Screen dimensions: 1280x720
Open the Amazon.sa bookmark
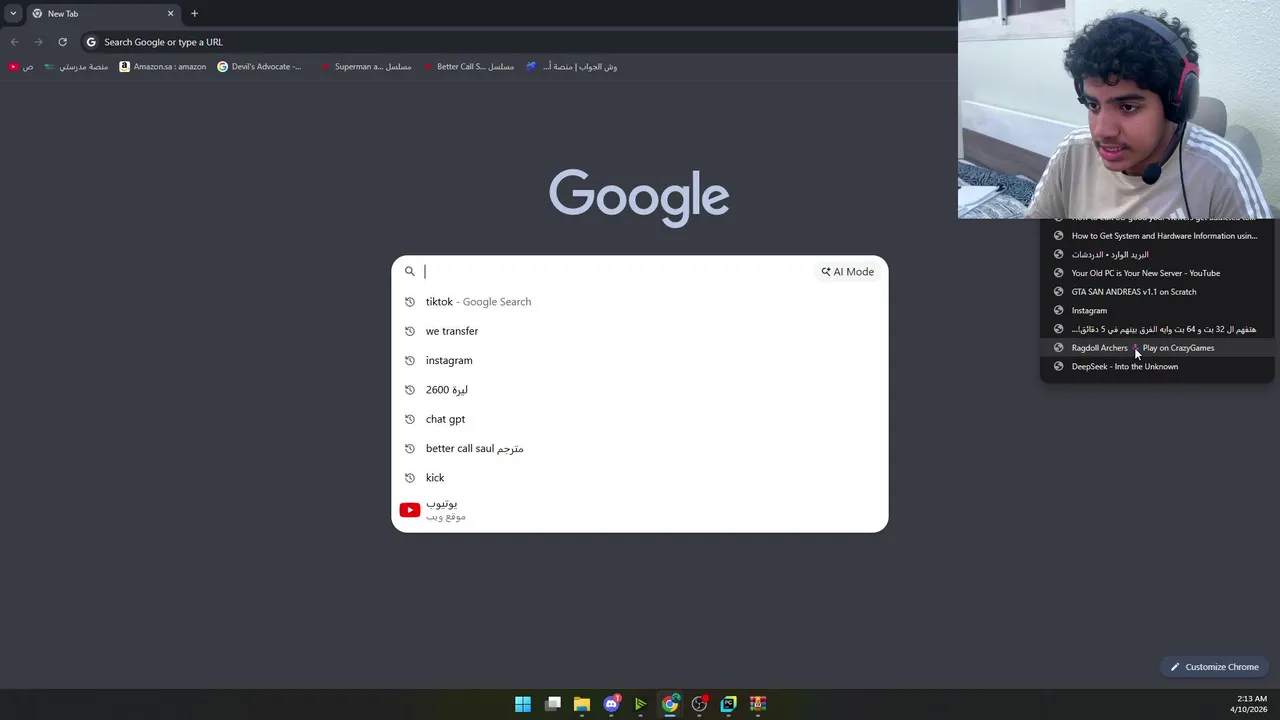[x=163, y=67]
